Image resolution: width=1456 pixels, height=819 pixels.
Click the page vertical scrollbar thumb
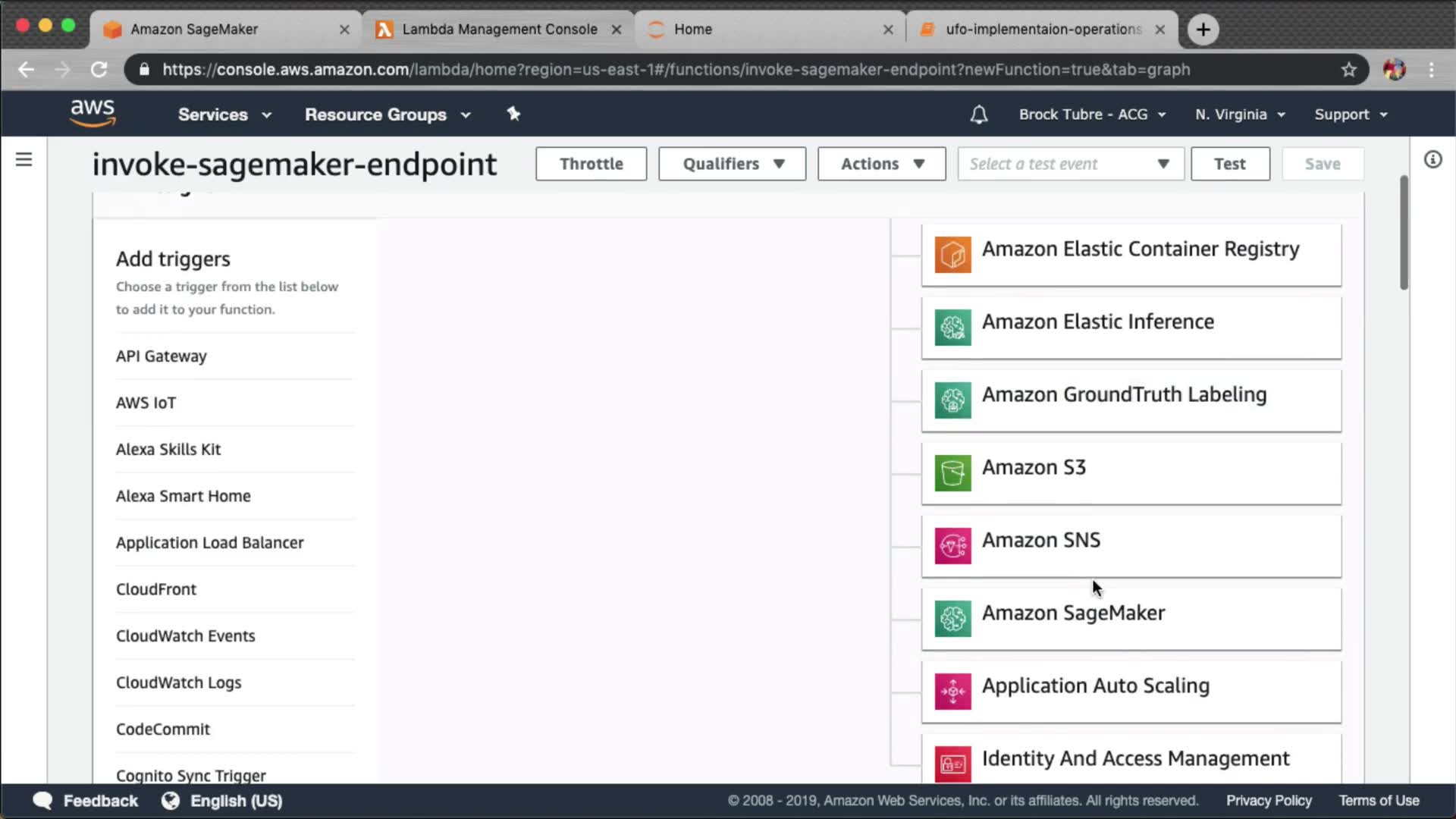coord(1404,232)
